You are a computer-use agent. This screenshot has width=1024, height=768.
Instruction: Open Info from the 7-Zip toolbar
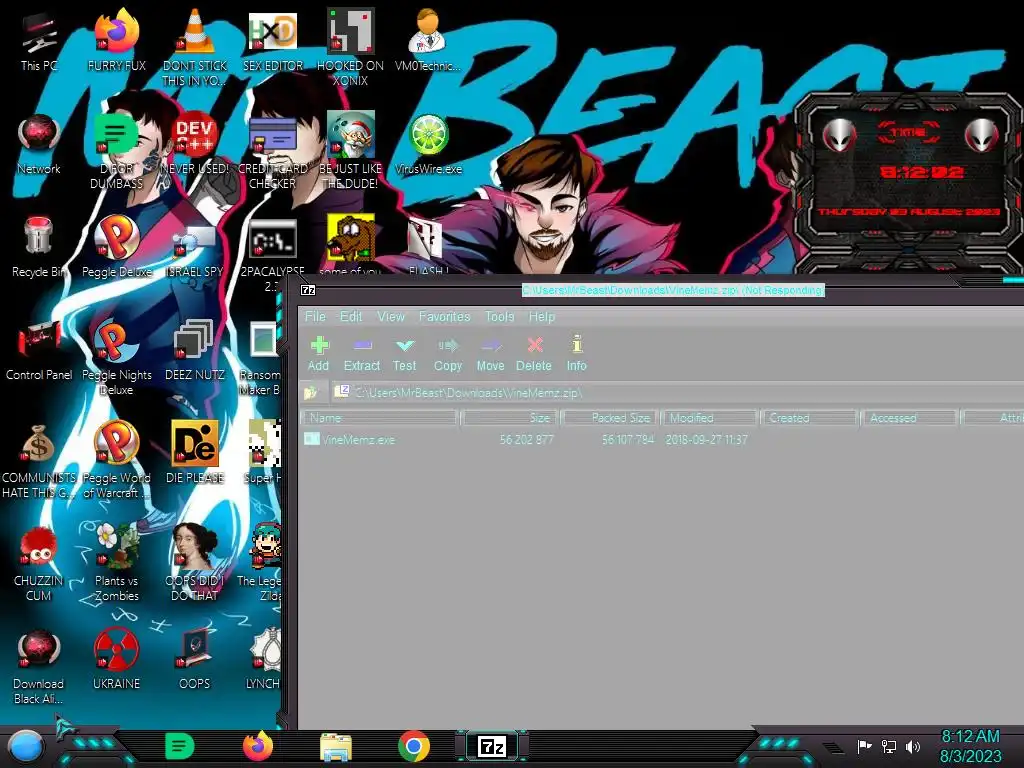click(x=577, y=354)
